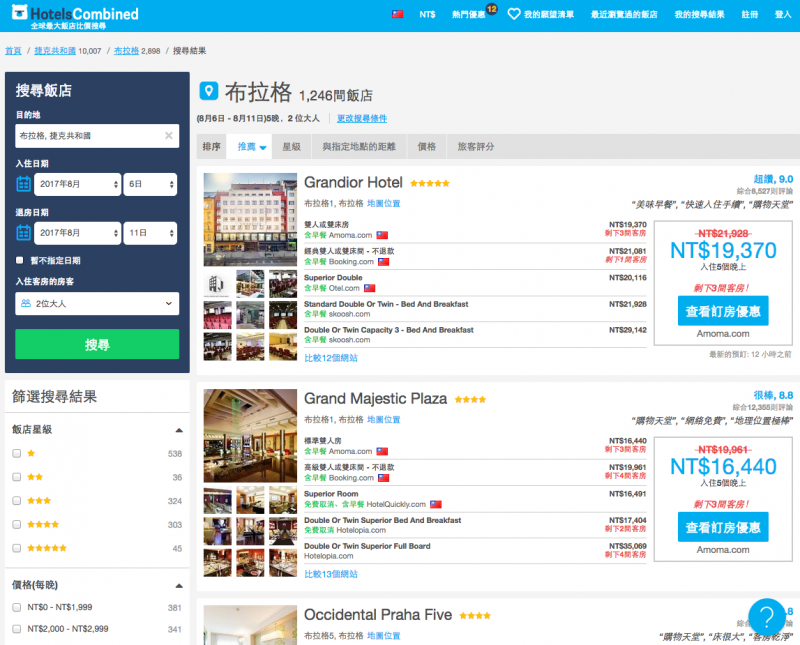
Task: Open hot deals with 12 badge
Action: pyautogui.click(x=474, y=13)
